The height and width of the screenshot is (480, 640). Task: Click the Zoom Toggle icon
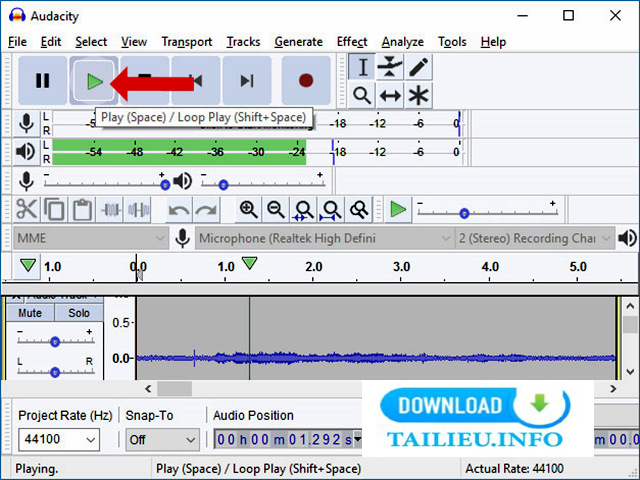[x=359, y=210]
